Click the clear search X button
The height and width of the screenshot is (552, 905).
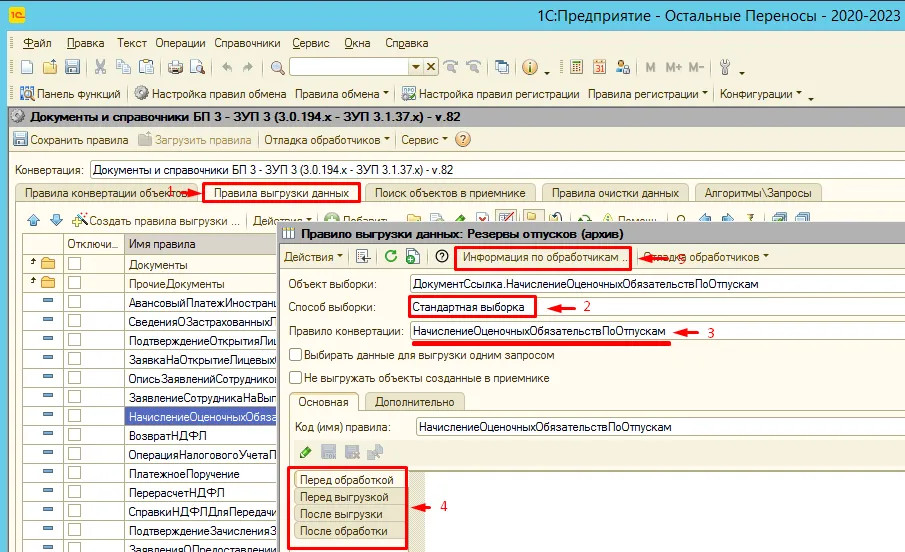coord(431,67)
